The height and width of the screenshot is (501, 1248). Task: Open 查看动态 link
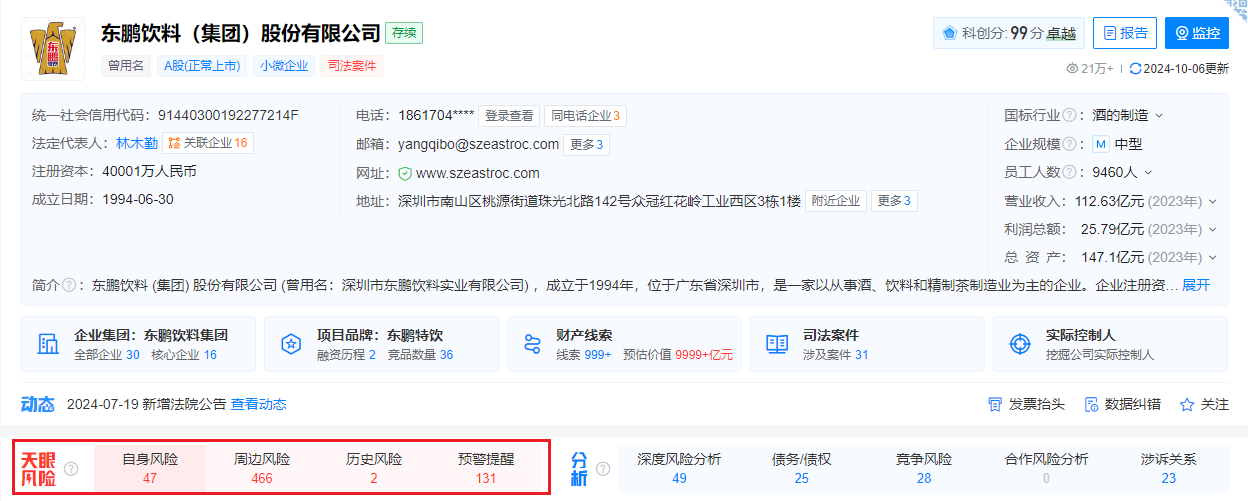(x=258, y=404)
